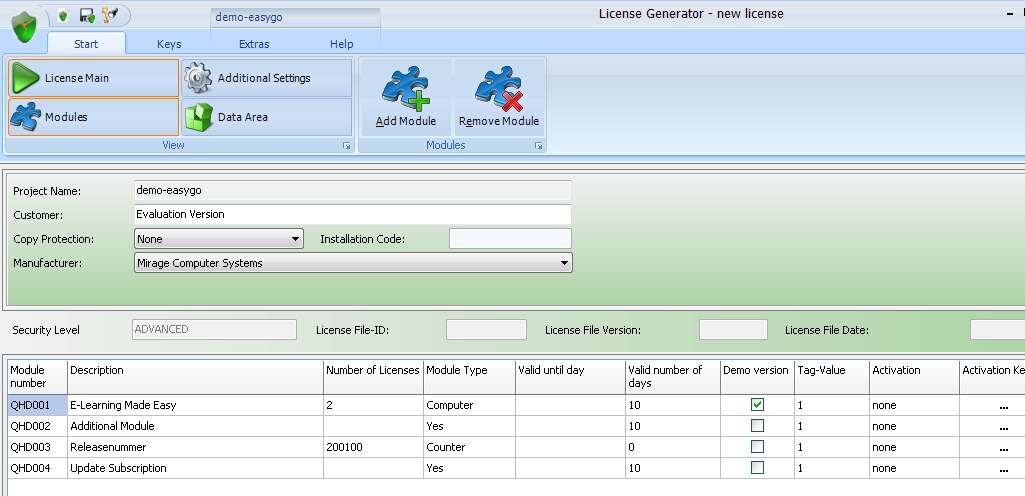Click the save-with-shield quick access icon

(87, 15)
